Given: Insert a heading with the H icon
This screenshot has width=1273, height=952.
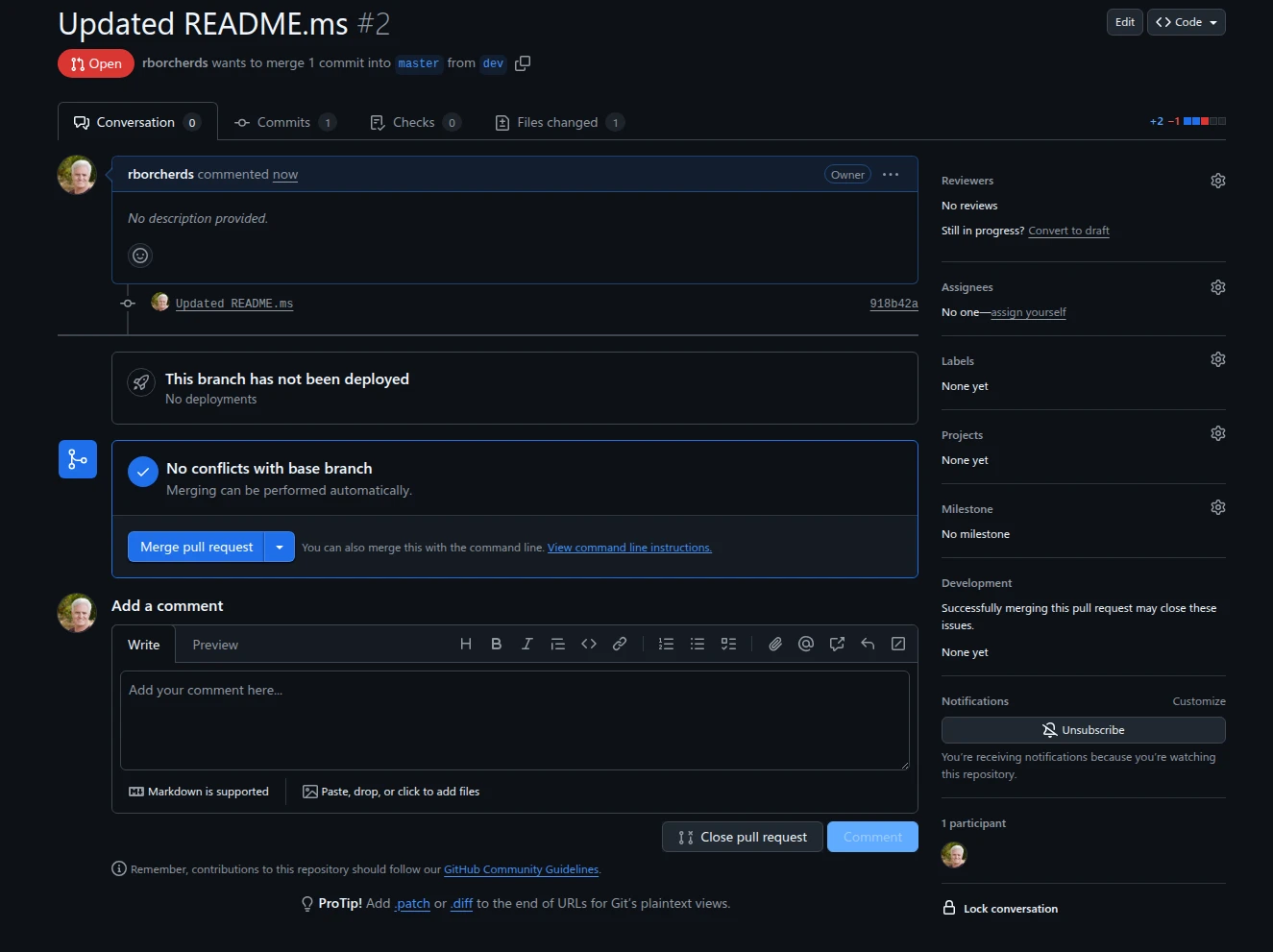Looking at the screenshot, I should click(466, 644).
